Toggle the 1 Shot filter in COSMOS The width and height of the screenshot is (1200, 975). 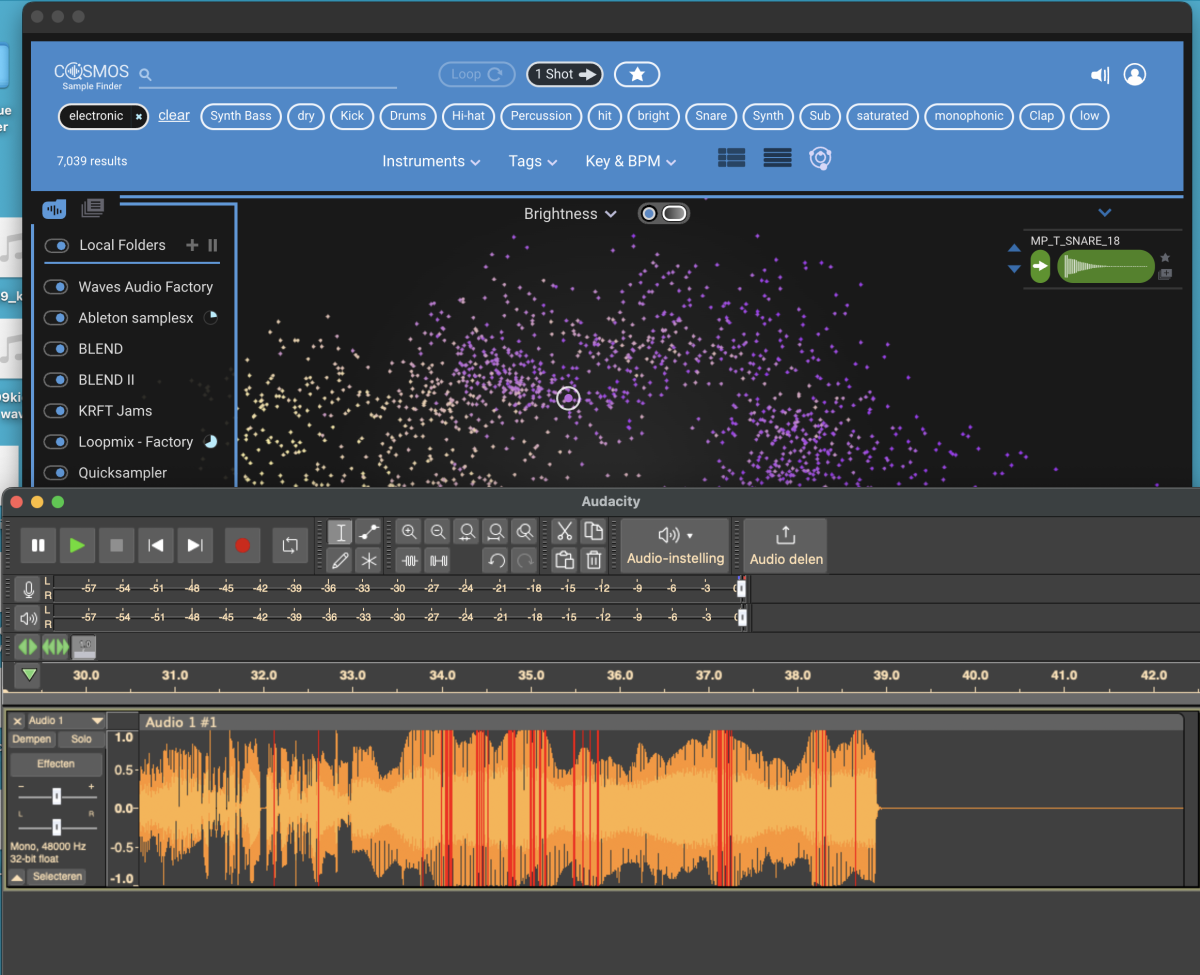pos(564,74)
